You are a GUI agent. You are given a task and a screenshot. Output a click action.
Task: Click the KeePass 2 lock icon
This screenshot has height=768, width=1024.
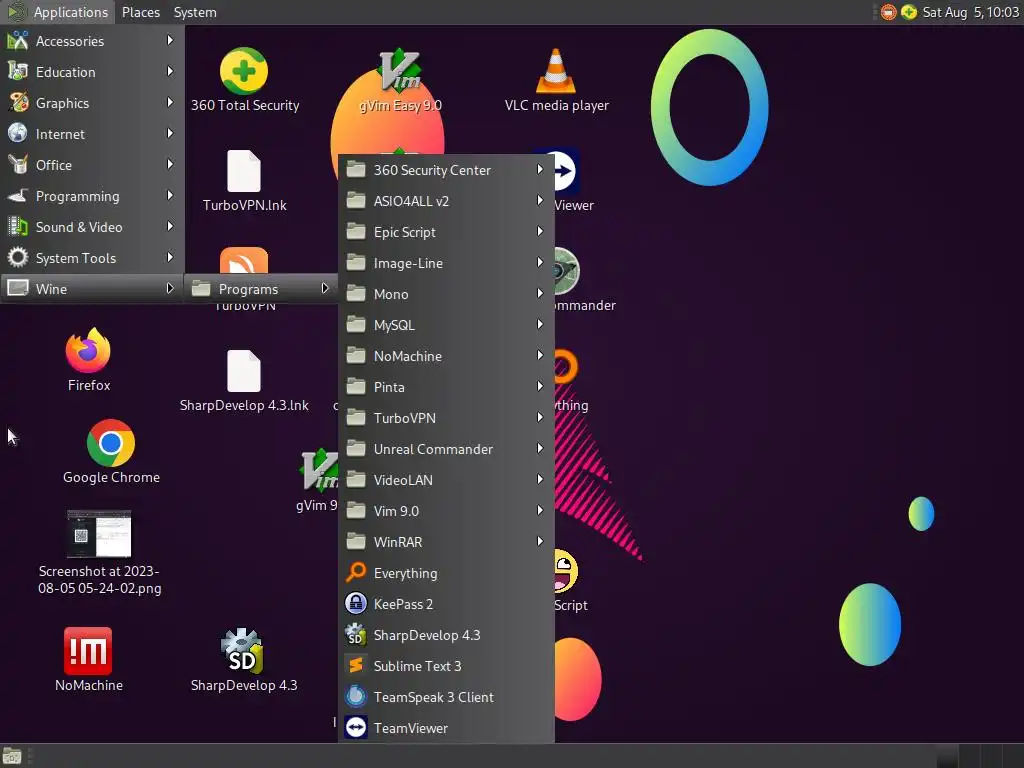click(x=356, y=603)
